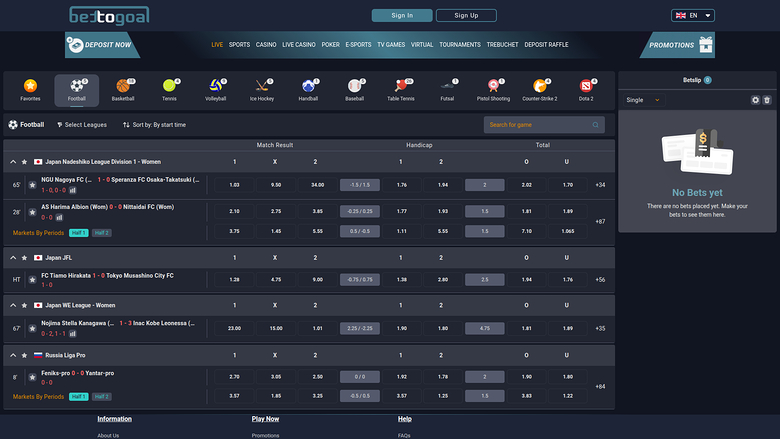Viewport: 780px width, 439px height.
Task: Star the Russia Liga Pro league
Action: 24,355
